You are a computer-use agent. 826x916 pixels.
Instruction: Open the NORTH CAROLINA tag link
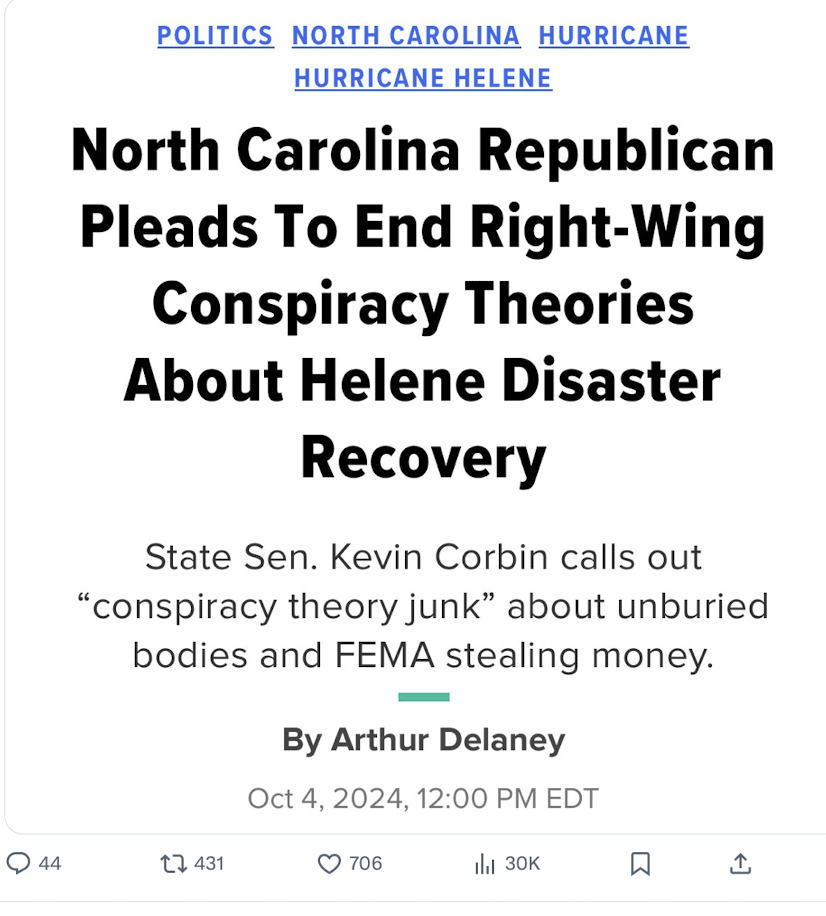[406, 36]
